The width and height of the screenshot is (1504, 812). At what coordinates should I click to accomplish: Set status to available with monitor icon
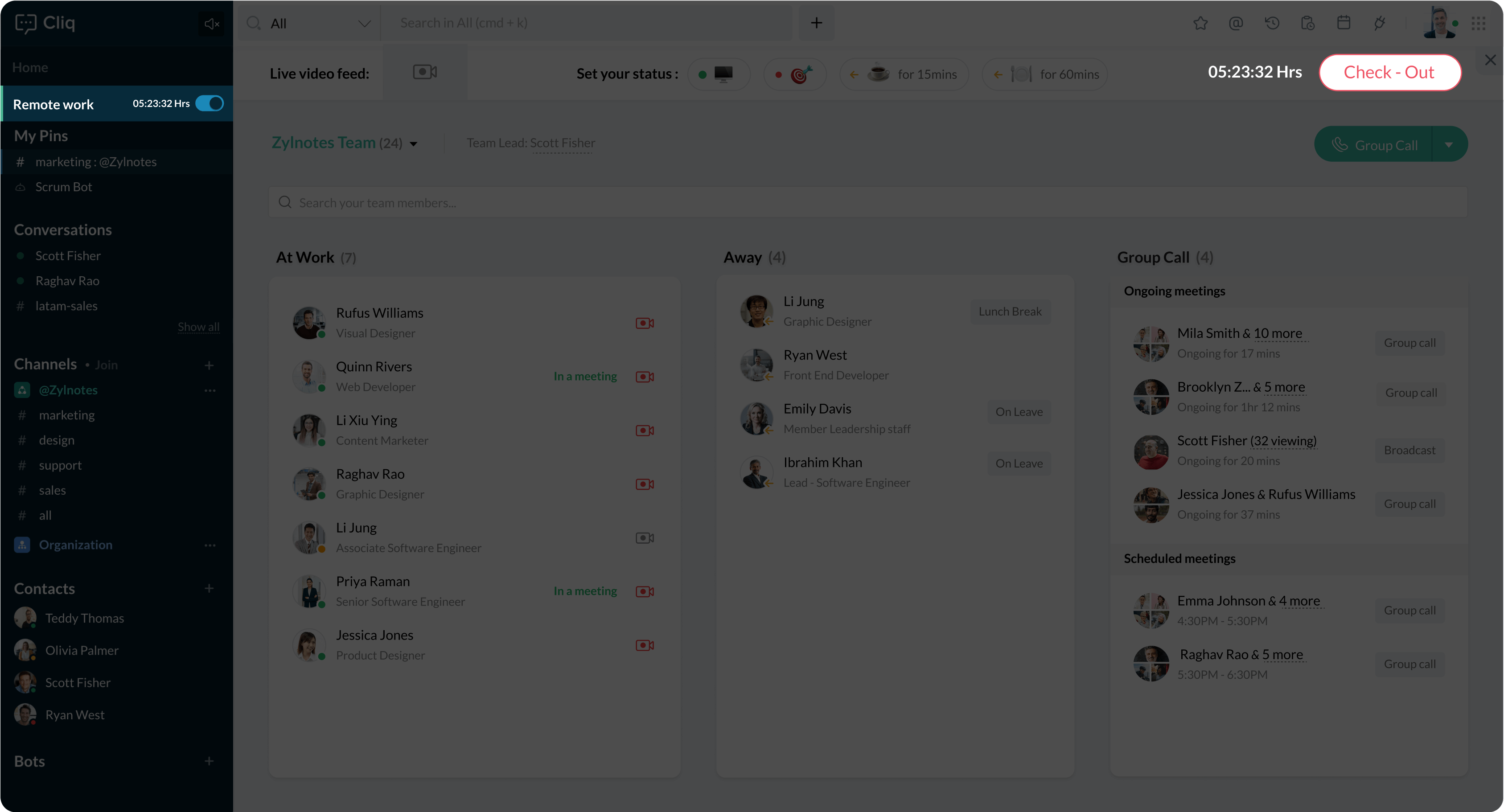click(x=718, y=74)
